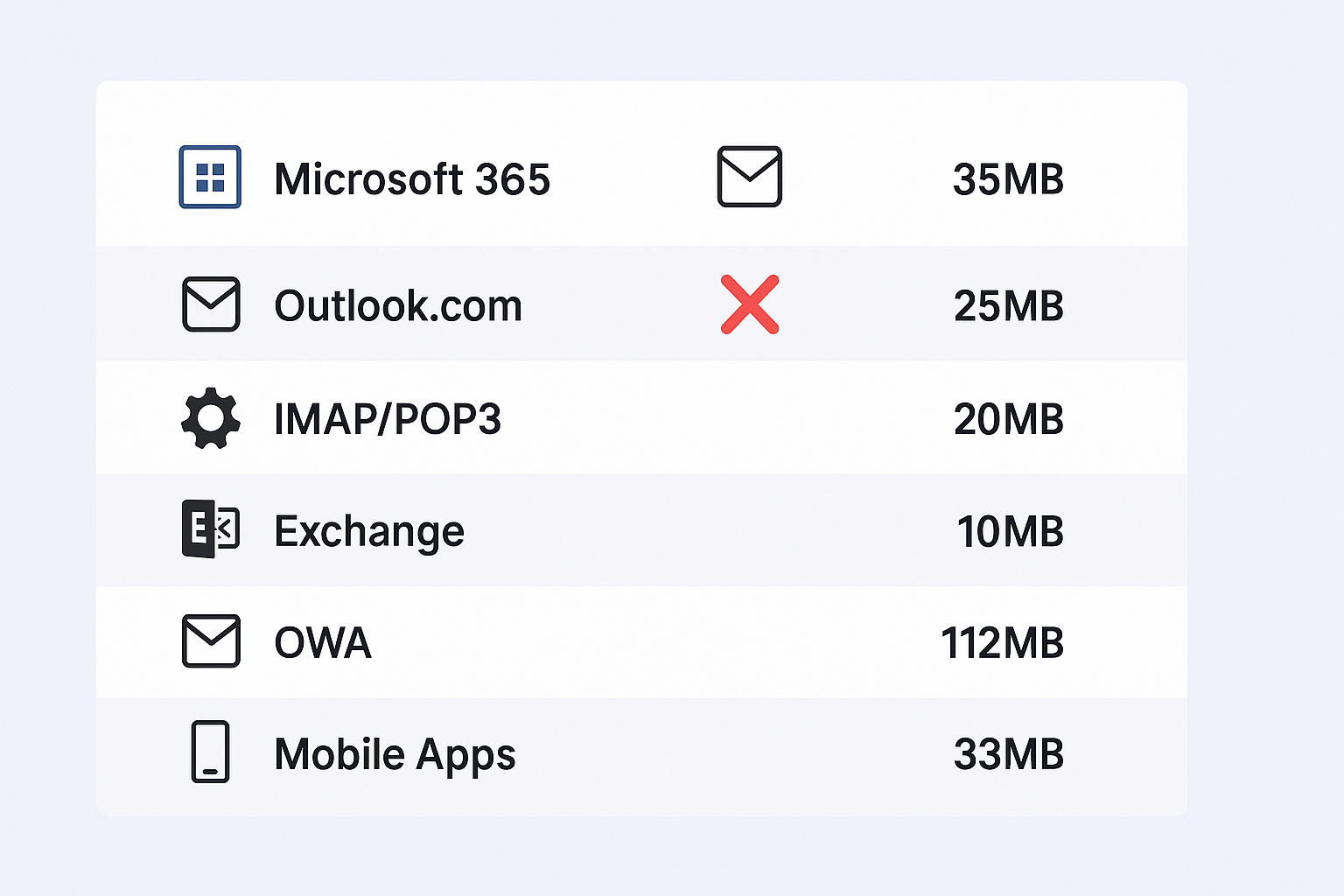The image size is (1344, 896).
Task: Click the red X in Outlook.com row
Action: 750,304
